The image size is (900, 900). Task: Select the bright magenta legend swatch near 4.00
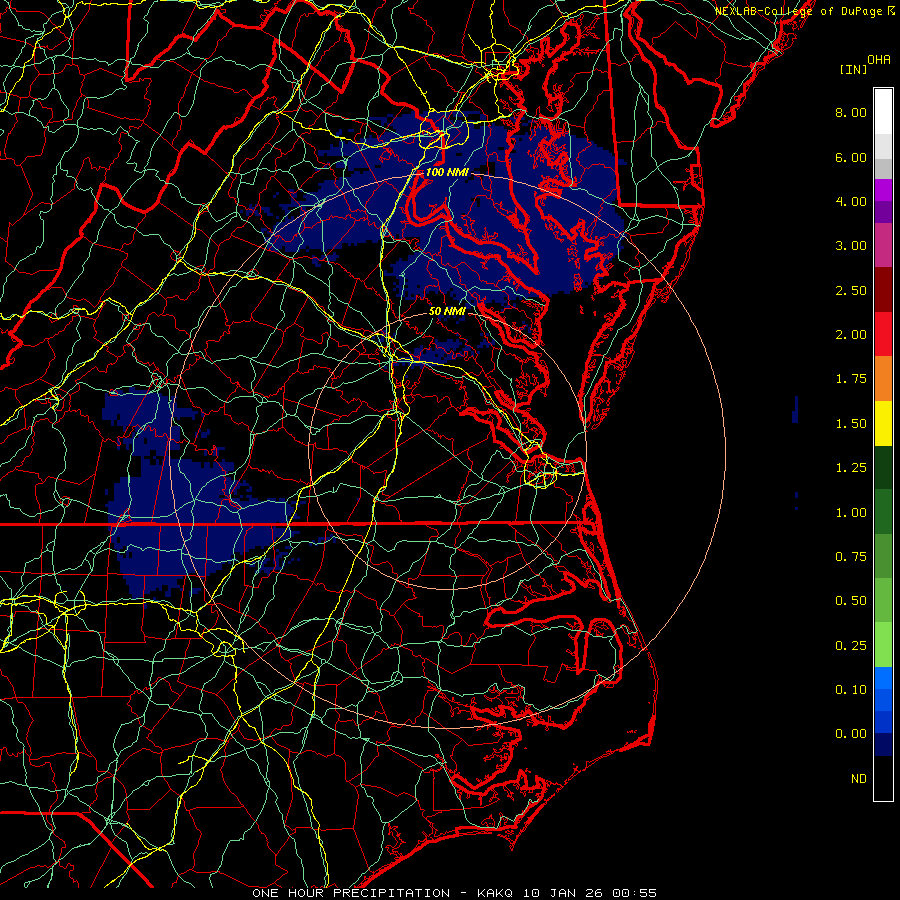tap(883, 190)
